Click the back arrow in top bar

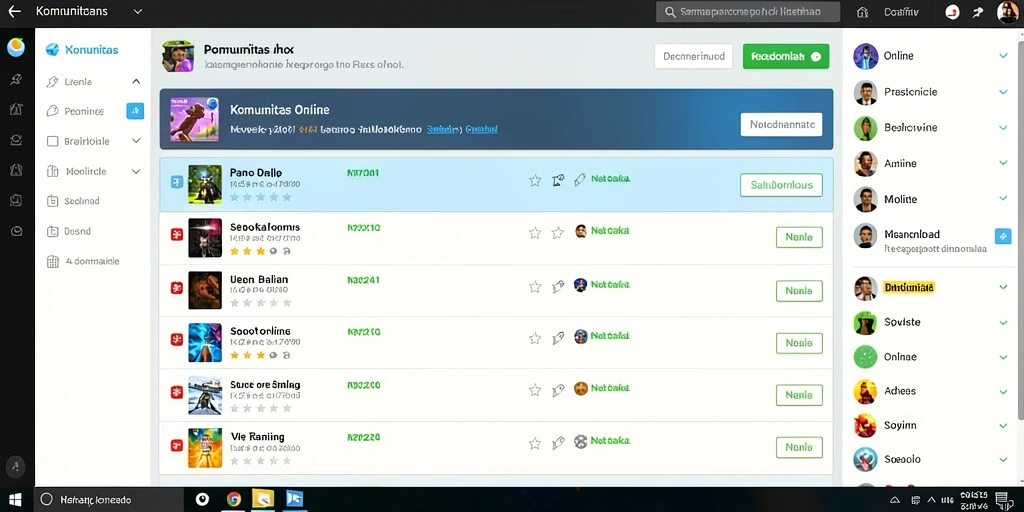pos(14,12)
